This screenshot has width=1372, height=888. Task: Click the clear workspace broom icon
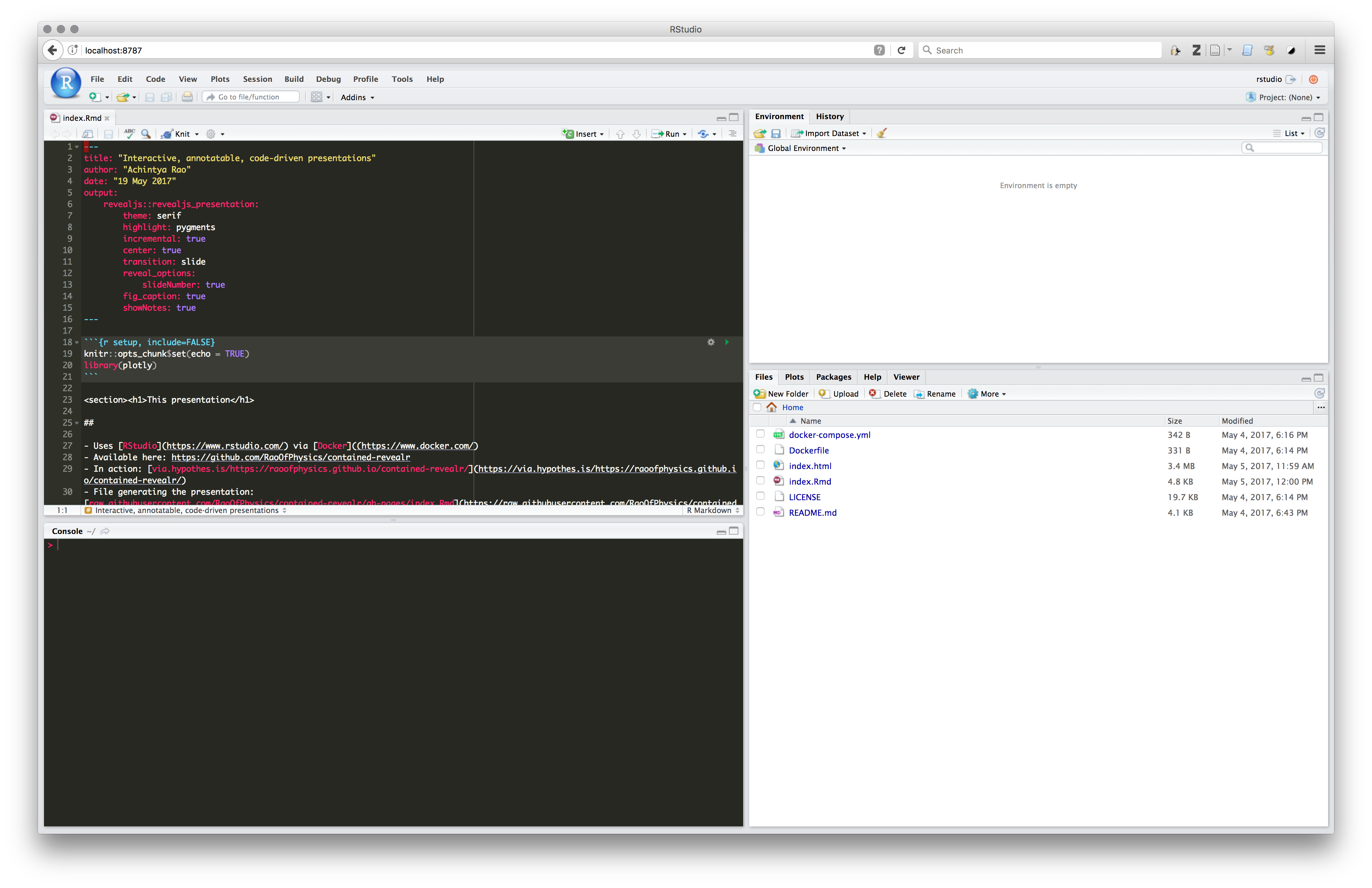[881, 133]
